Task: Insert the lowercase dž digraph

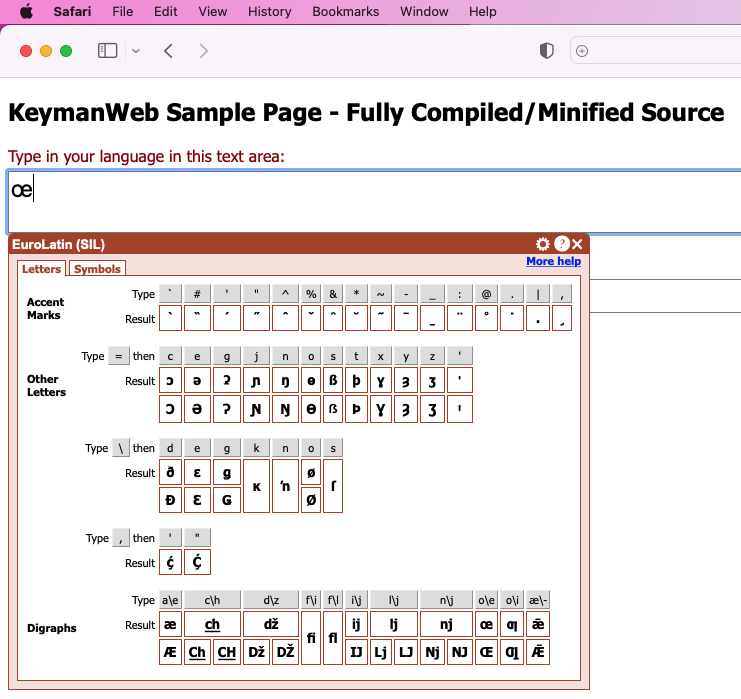Action: pos(271,624)
